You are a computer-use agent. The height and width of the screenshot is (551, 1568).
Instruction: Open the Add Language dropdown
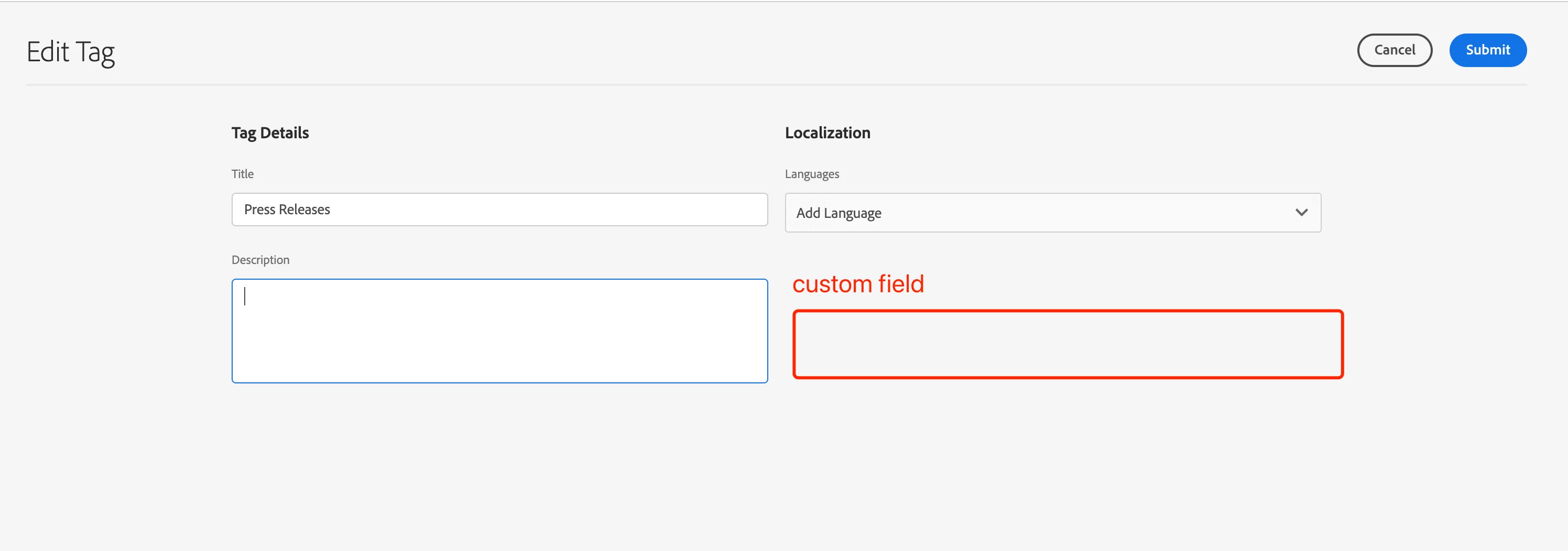click(1052, 212)
